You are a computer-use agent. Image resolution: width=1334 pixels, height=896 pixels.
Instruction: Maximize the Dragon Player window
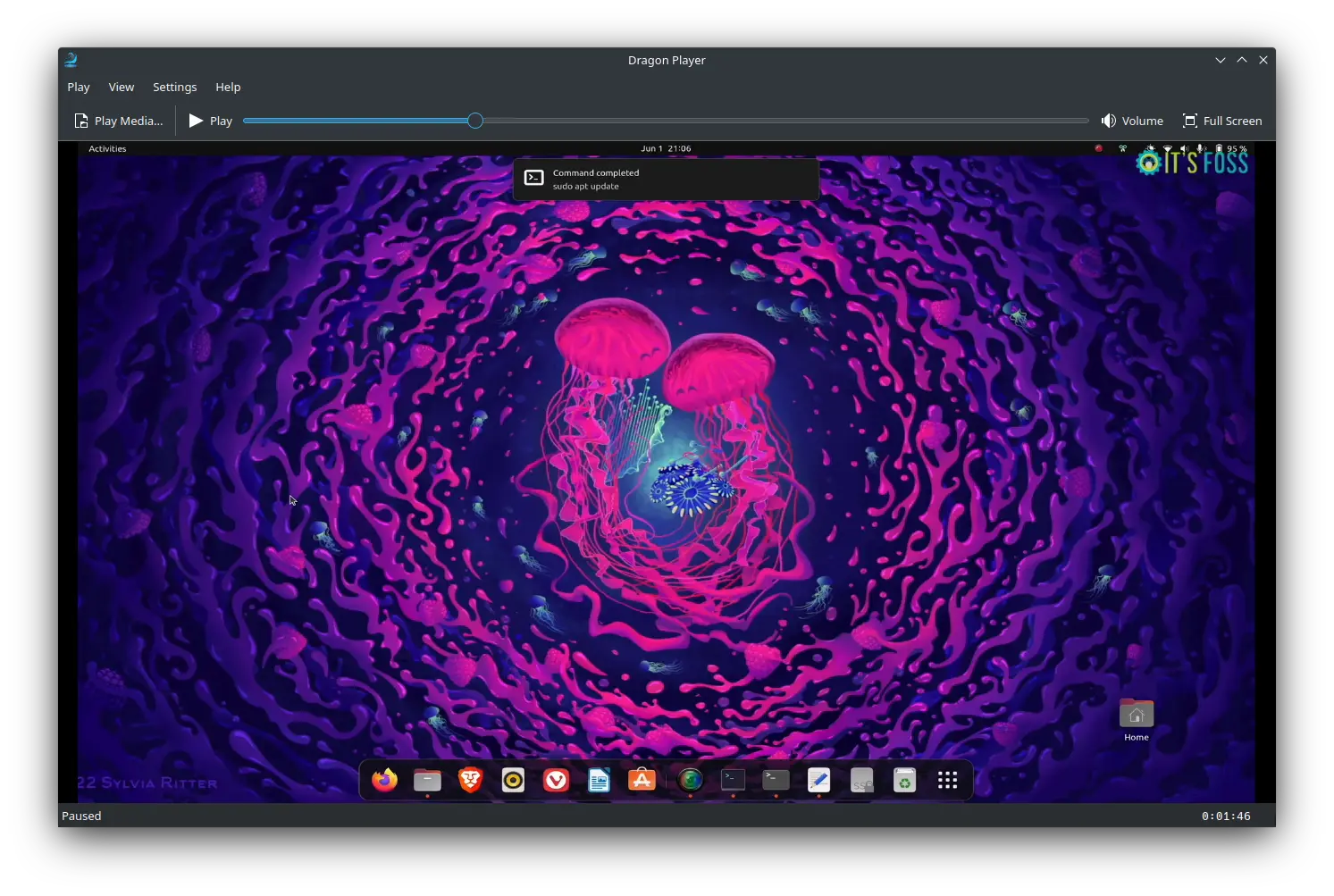(x=1241, y=60)
